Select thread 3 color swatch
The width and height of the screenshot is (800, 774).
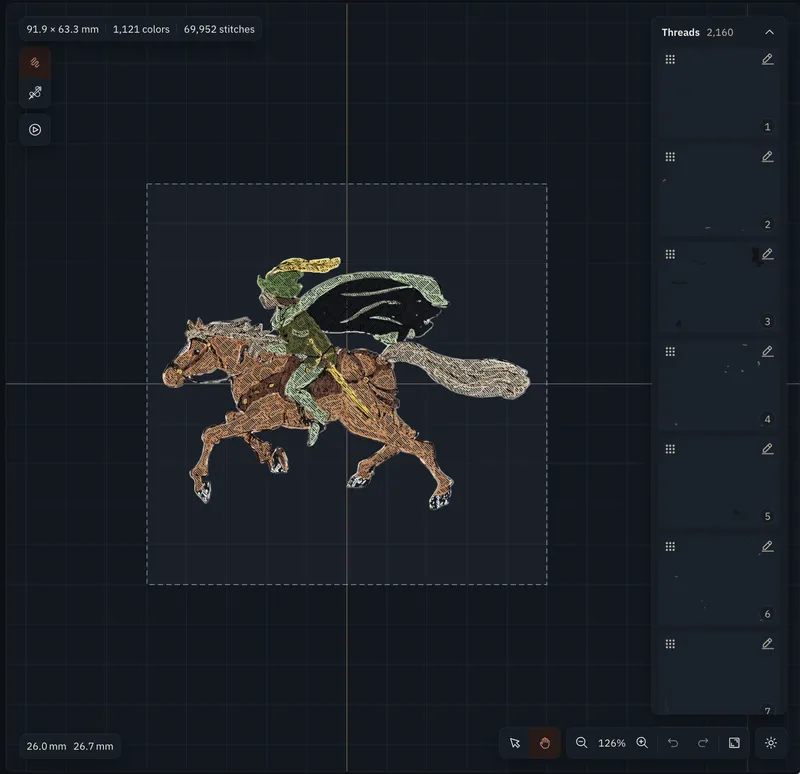719,288
